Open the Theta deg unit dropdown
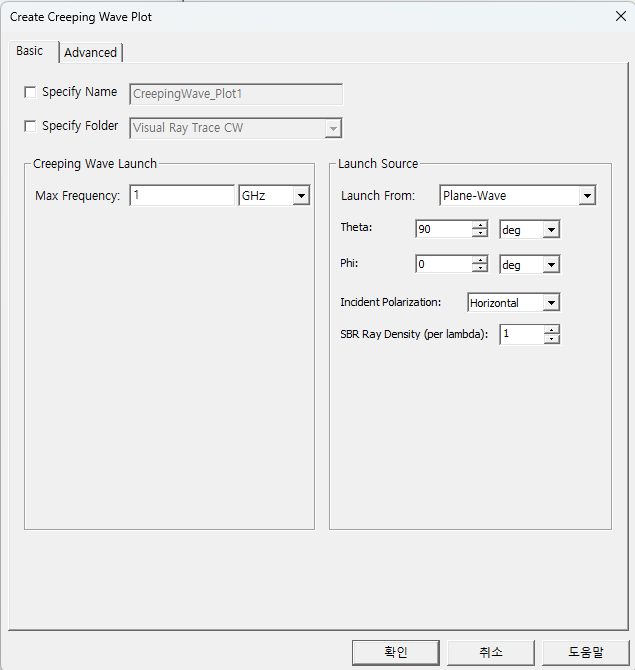This screenshot has height=670, width=635. coord(551,230)
